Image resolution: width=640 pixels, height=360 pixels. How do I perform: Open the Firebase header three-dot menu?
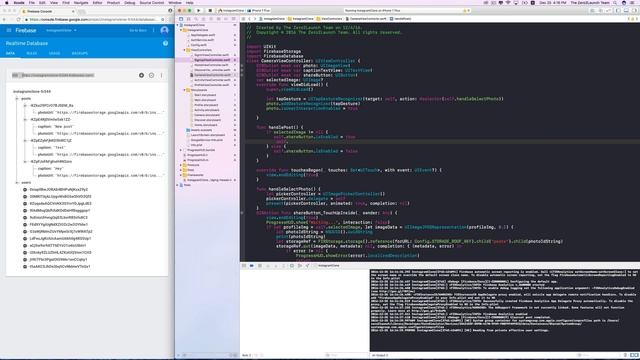pyautogui.click(x=153, y=30)
